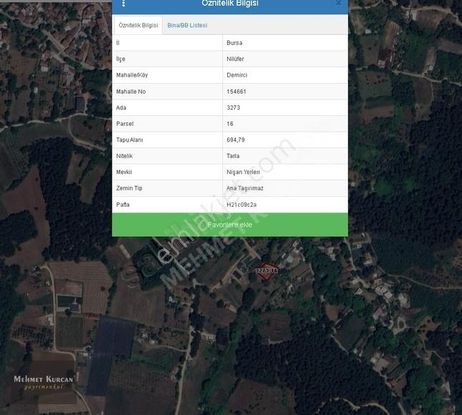Click the Demirci neighborhood value
Viewport: 462px width, 415px height.
237,75
